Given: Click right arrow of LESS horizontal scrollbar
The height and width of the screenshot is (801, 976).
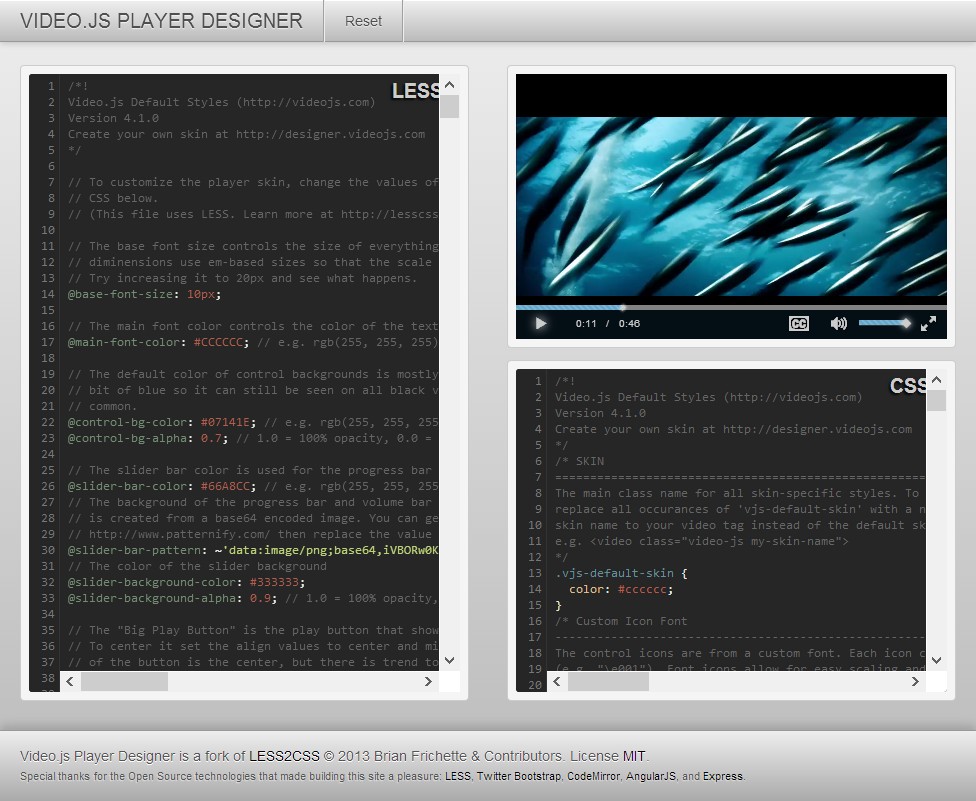Looking at the screenshot, I should tap(428, 682).
